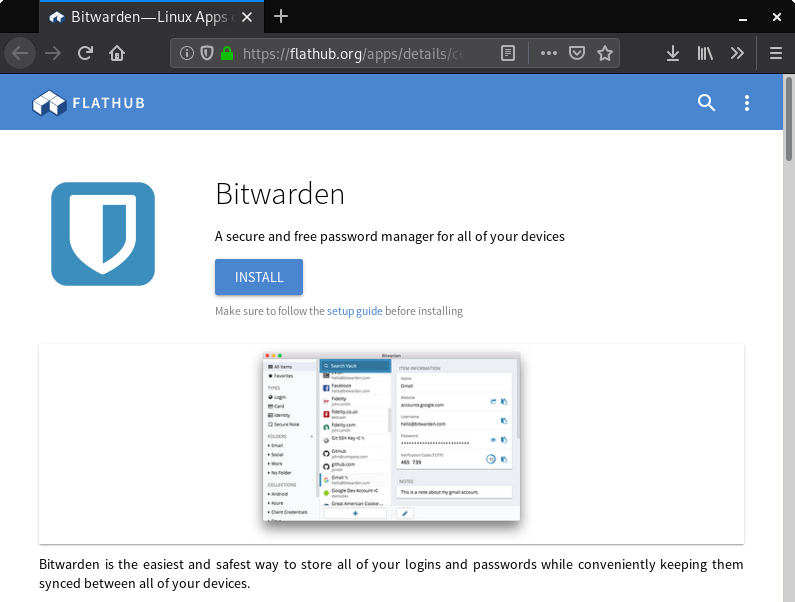Open the Flathub search icon
795x602 pixels.
pos(706,103)
